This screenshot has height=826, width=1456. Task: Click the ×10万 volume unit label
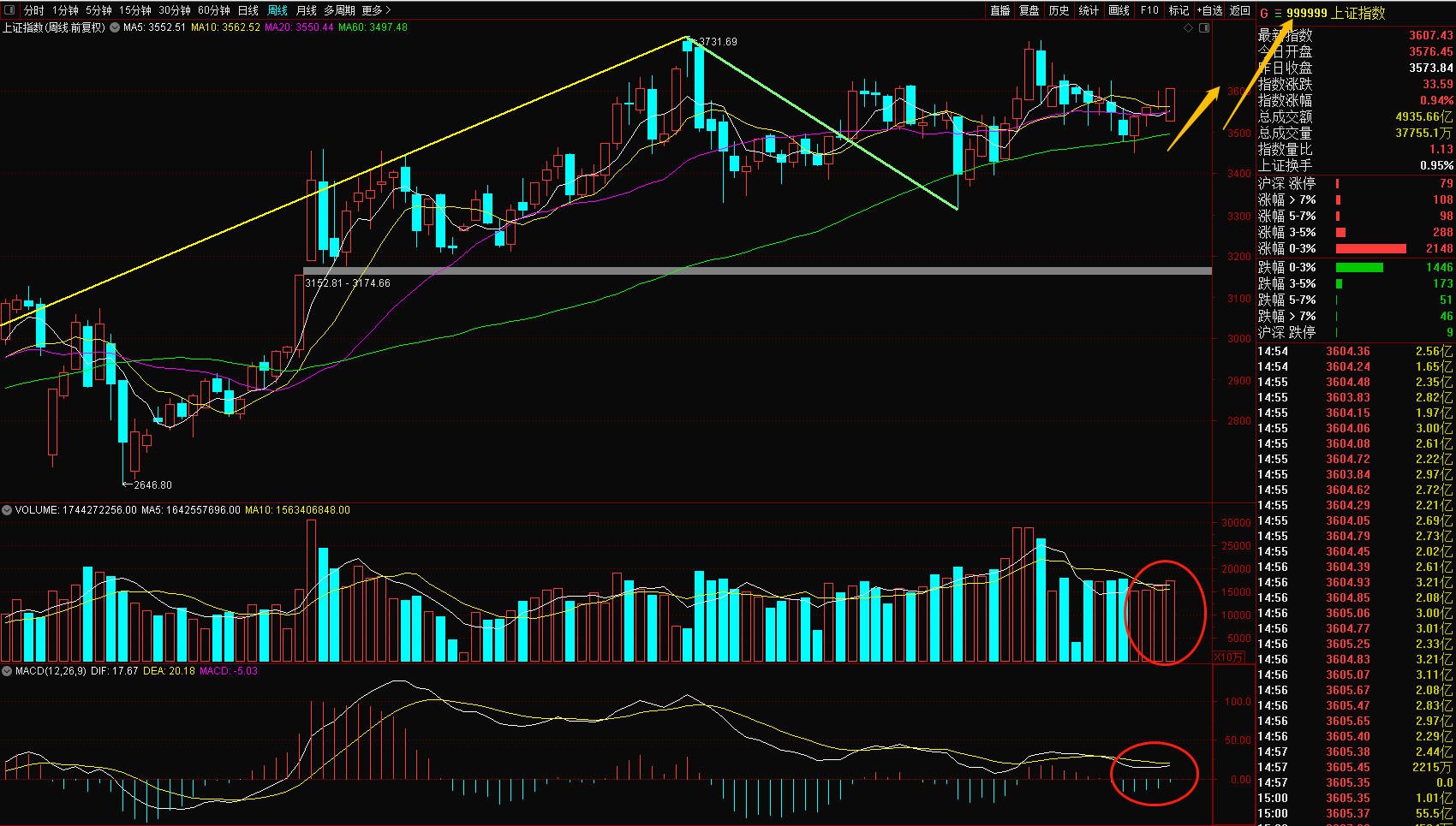point(1228,657)
